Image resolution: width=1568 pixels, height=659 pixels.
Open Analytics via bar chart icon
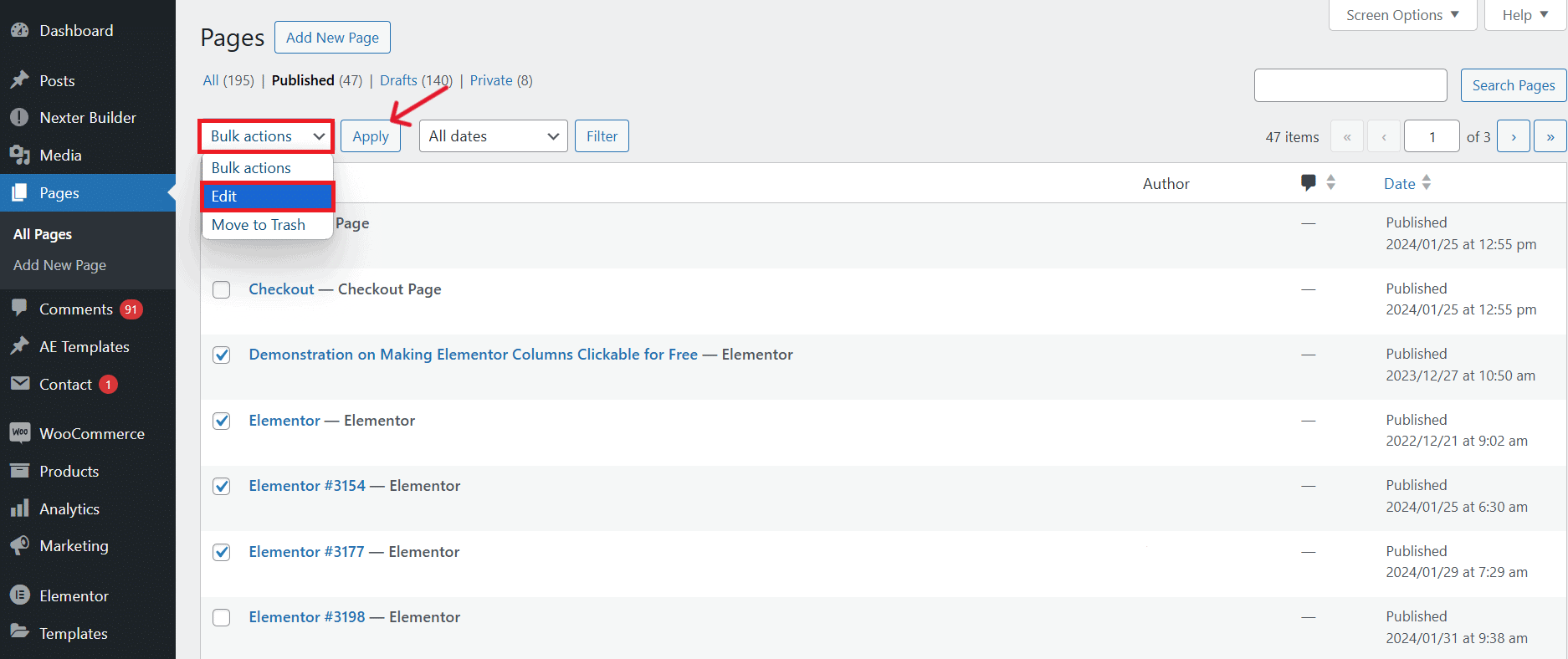coord(19,508)
